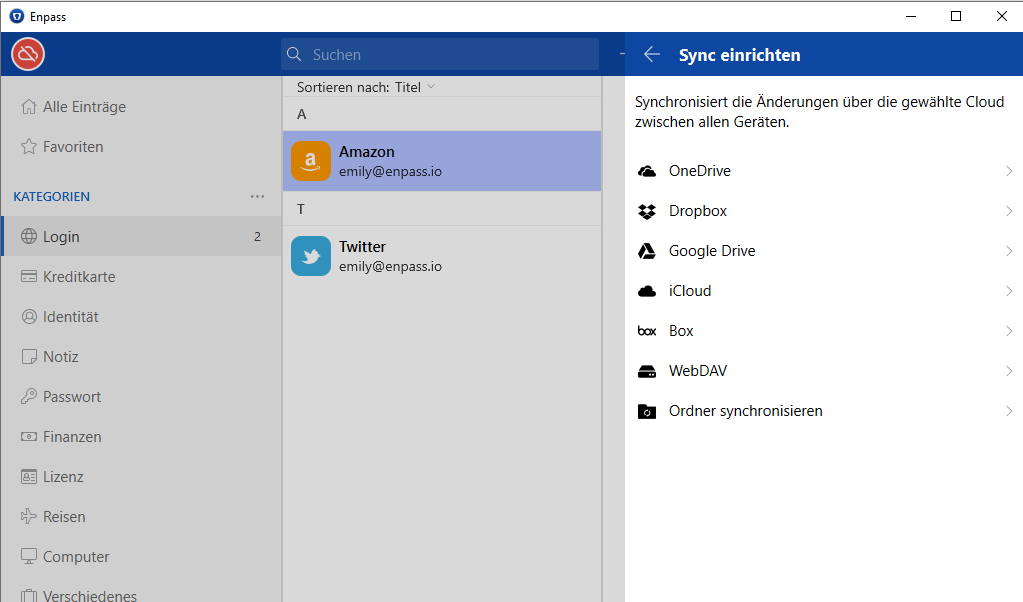Open the Kategorien three-dots menu
The height and width of the screenshot is (602, 1023).
pos(258,197)
